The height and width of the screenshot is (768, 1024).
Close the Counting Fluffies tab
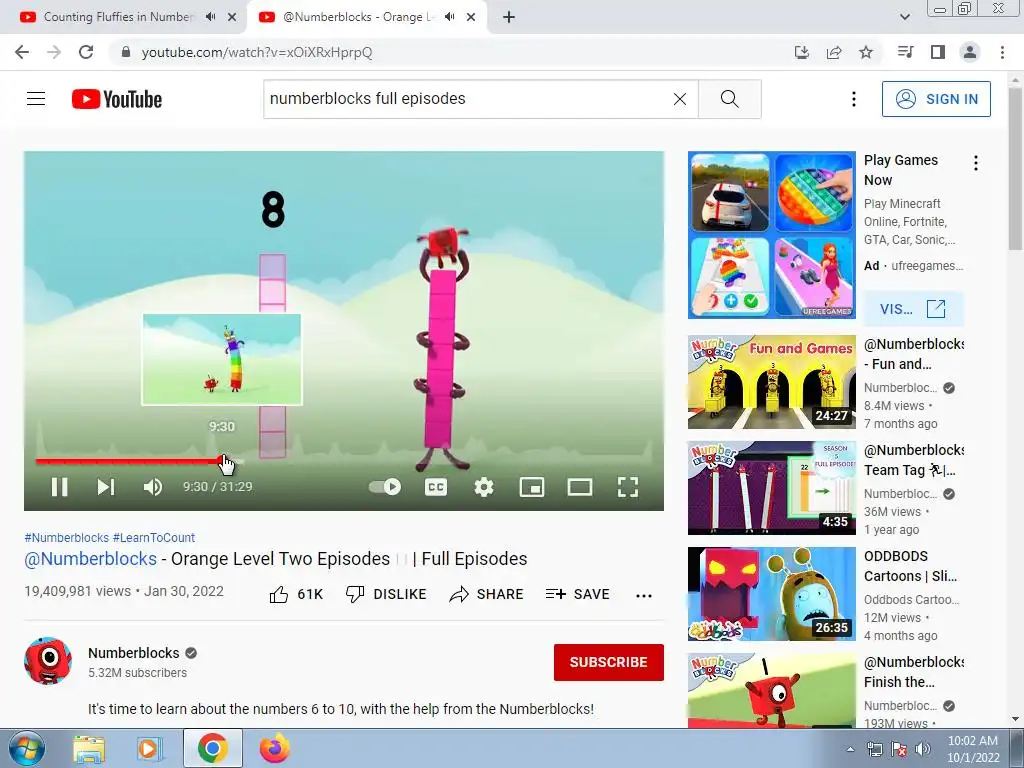pyautogui.click(x=232, y=18)
